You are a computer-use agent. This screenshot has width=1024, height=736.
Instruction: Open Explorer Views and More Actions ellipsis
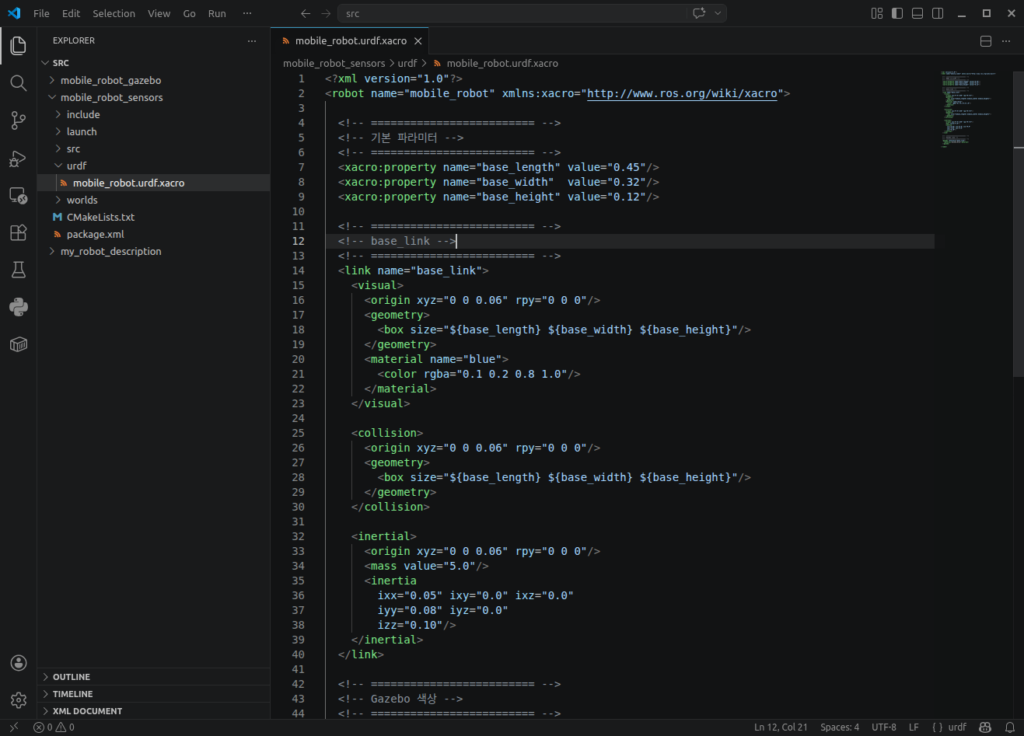pyautogui.click(x=252, y=40)
